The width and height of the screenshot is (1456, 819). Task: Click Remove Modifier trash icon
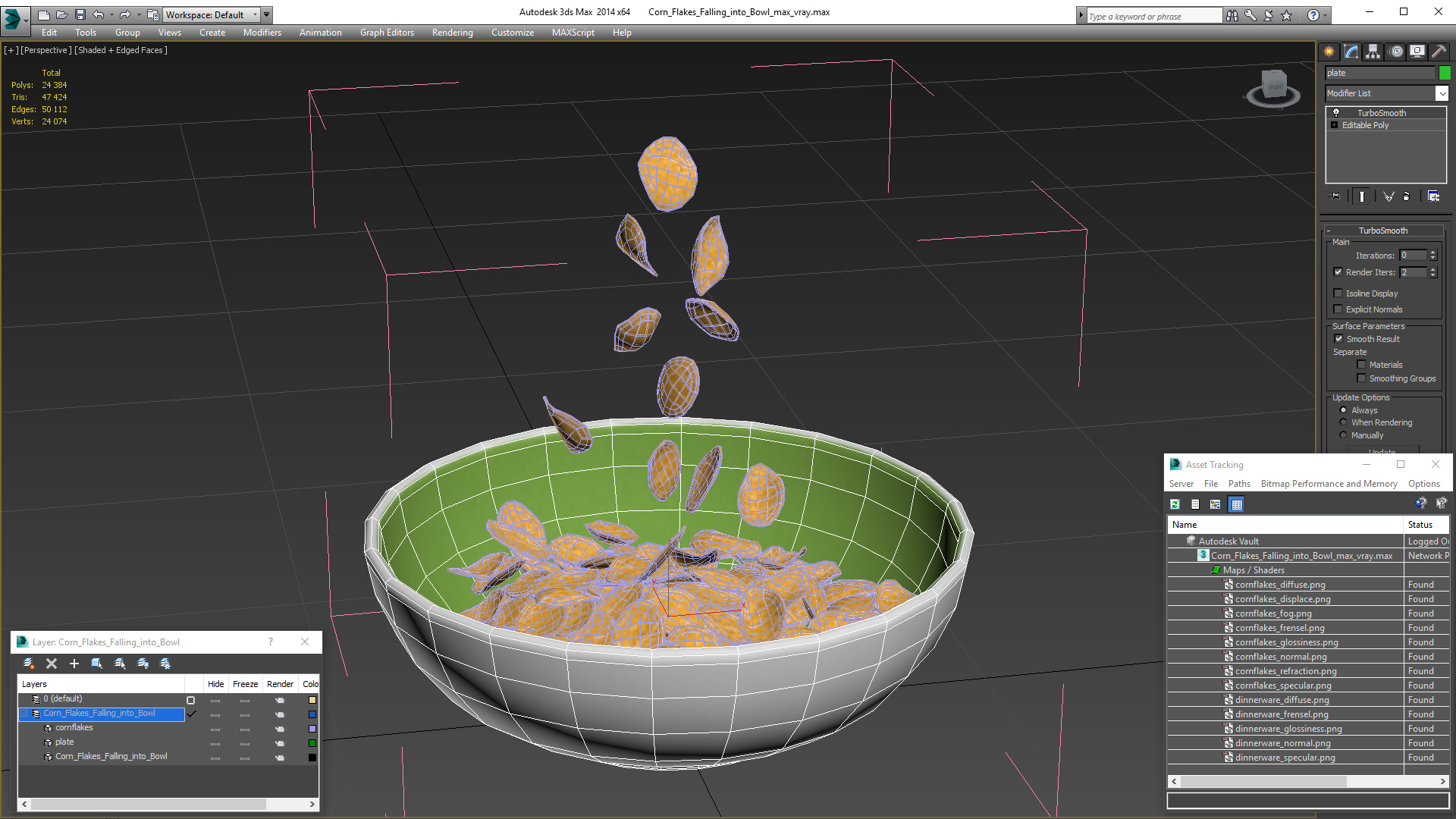1407,196
